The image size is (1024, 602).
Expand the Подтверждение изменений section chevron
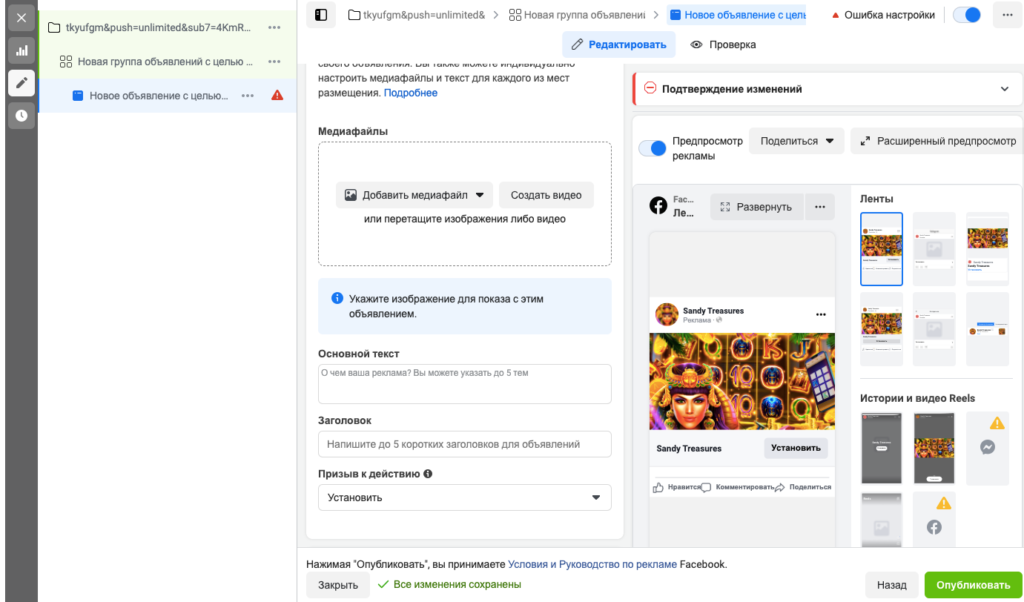pos(1004,89)
